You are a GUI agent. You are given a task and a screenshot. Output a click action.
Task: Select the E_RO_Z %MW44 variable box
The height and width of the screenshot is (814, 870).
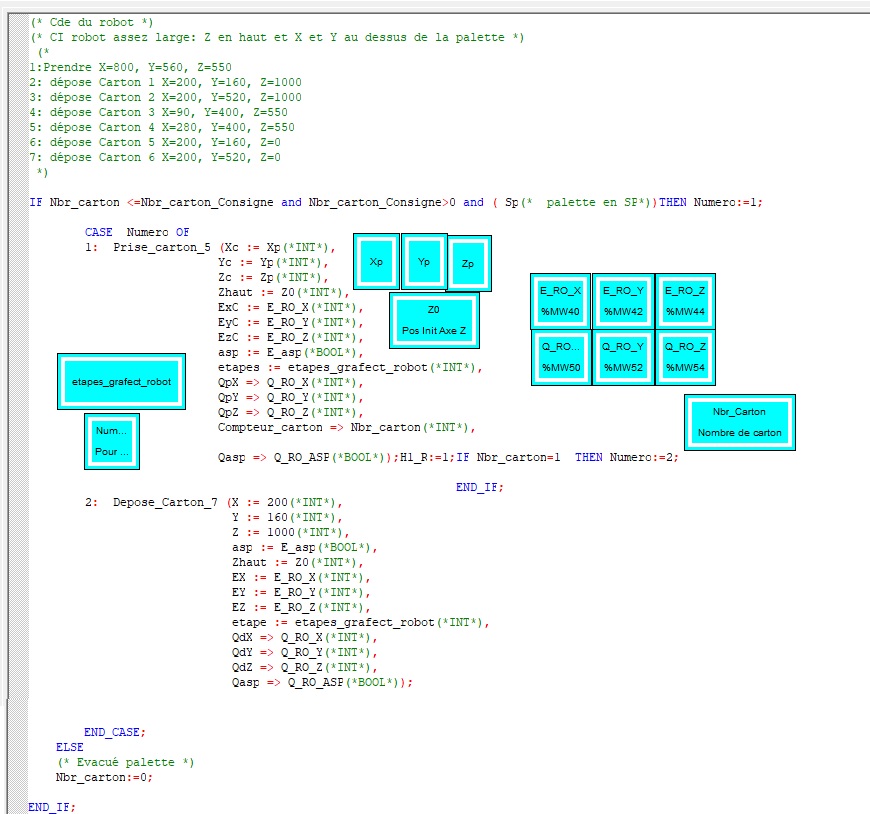(685, 301)
